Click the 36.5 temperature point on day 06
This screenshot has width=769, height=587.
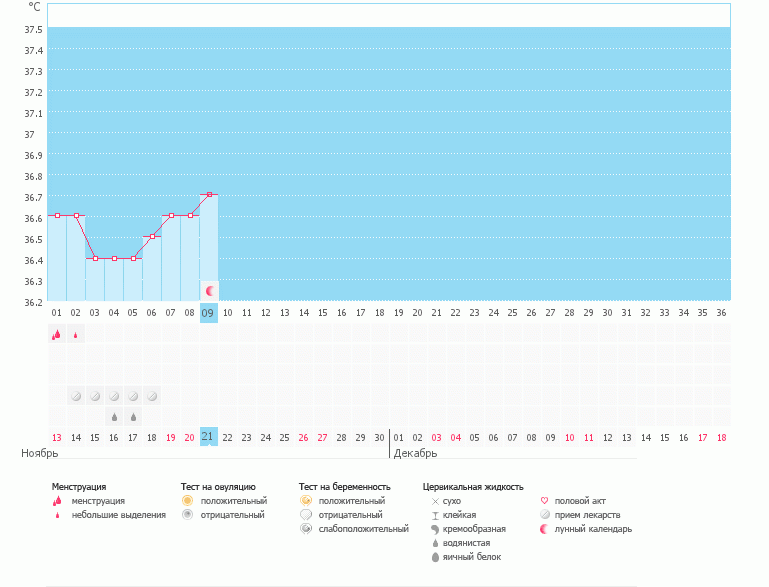[x=152, y=236]
